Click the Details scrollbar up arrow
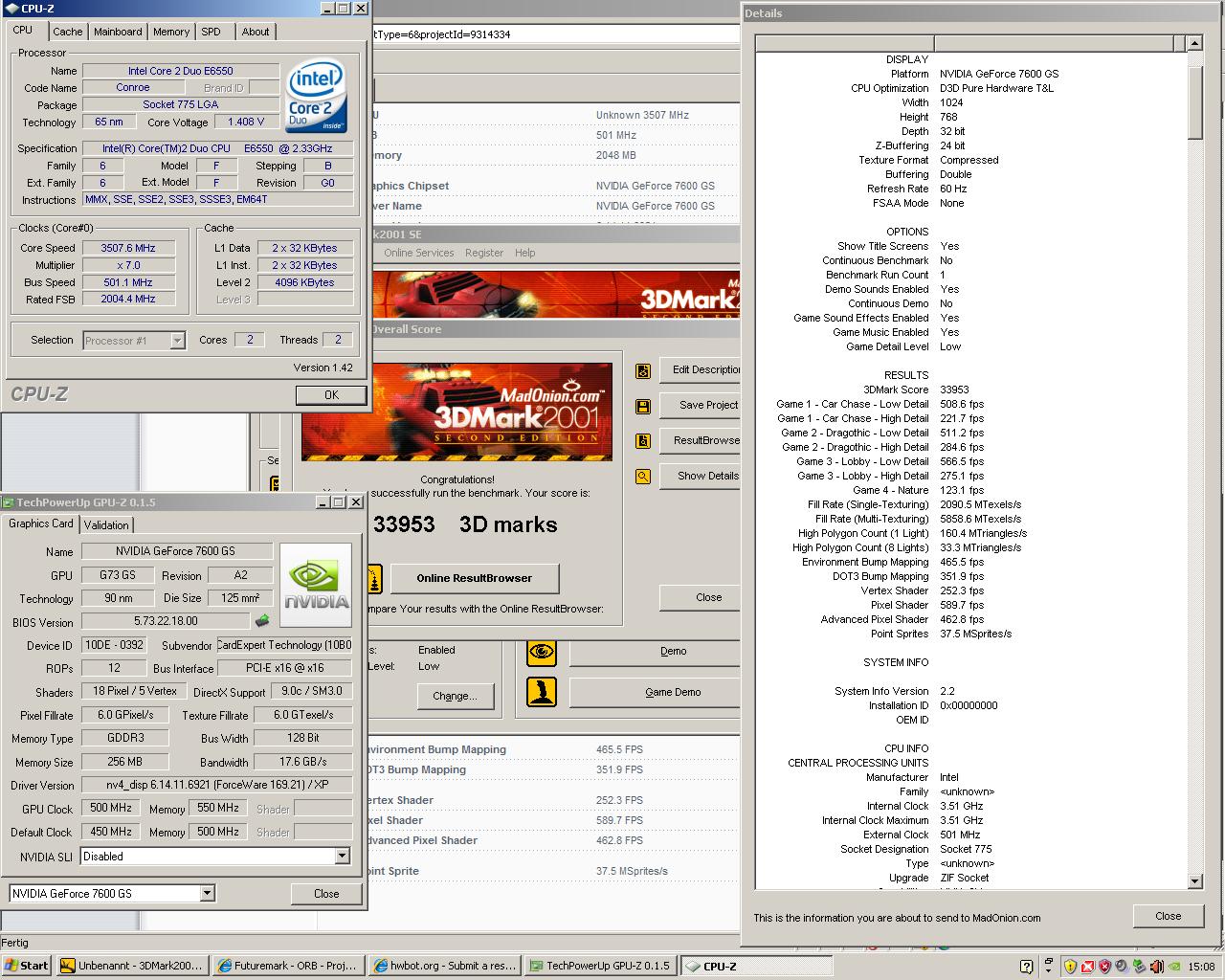The height and width of the screenshot is (980, 1225). [x=1194, y=43]
